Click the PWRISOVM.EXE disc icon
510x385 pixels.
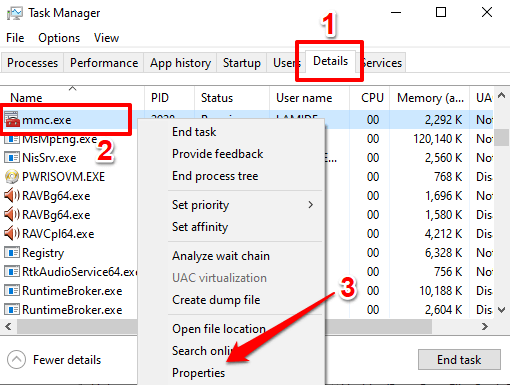pyautogui.click(x=12, y=177)
